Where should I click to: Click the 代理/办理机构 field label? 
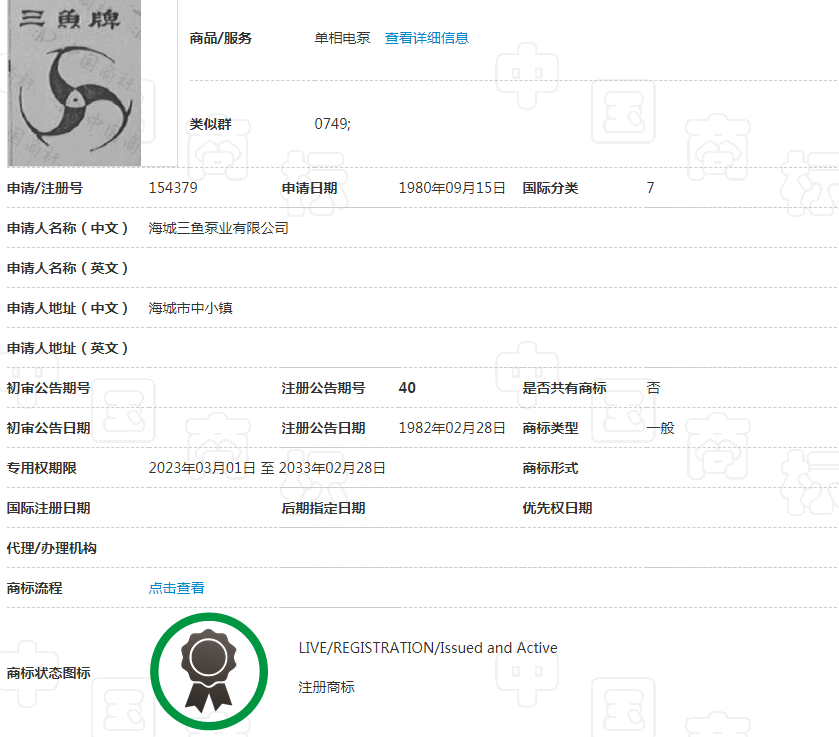coord(52,548)
